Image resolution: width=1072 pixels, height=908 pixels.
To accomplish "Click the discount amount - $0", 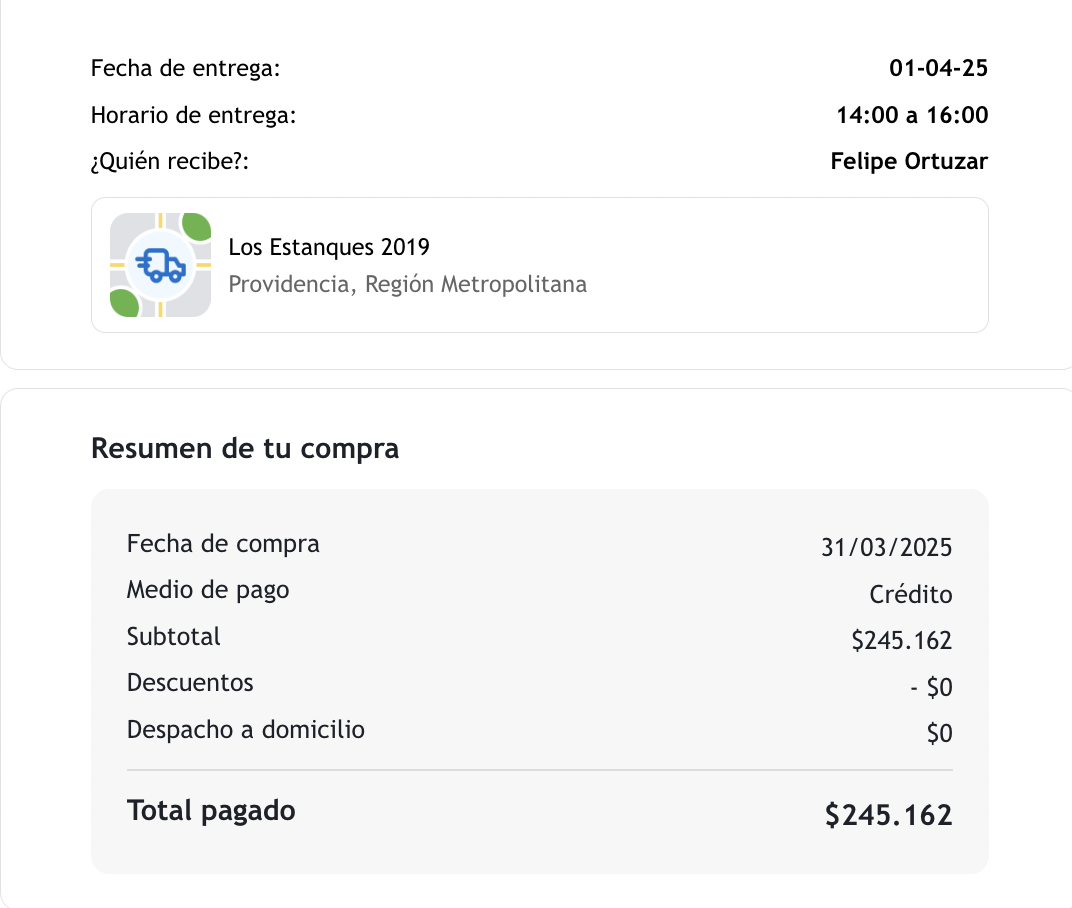I will point(931,688).
